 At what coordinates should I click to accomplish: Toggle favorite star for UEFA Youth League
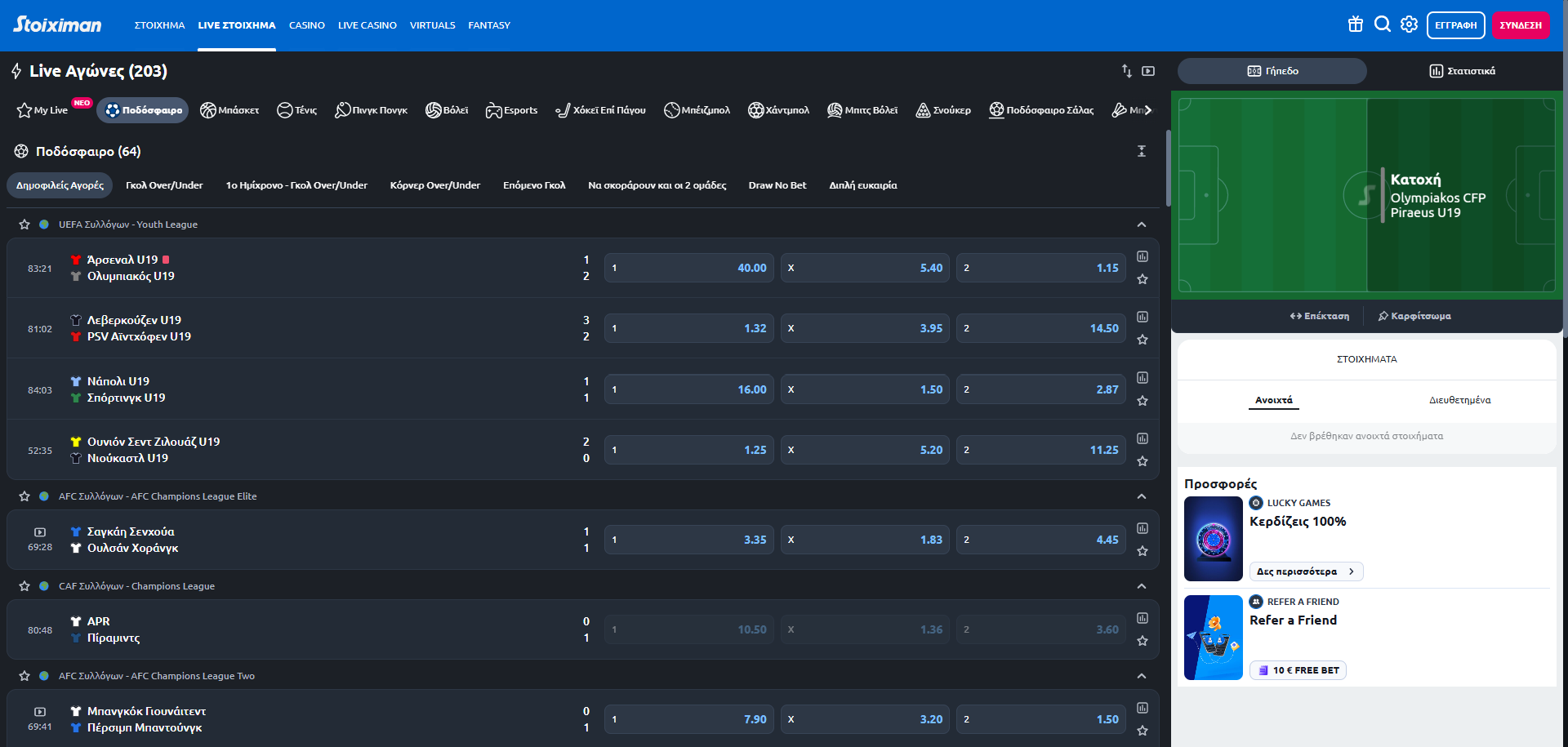pyautogui.click(x=24, y=225)
